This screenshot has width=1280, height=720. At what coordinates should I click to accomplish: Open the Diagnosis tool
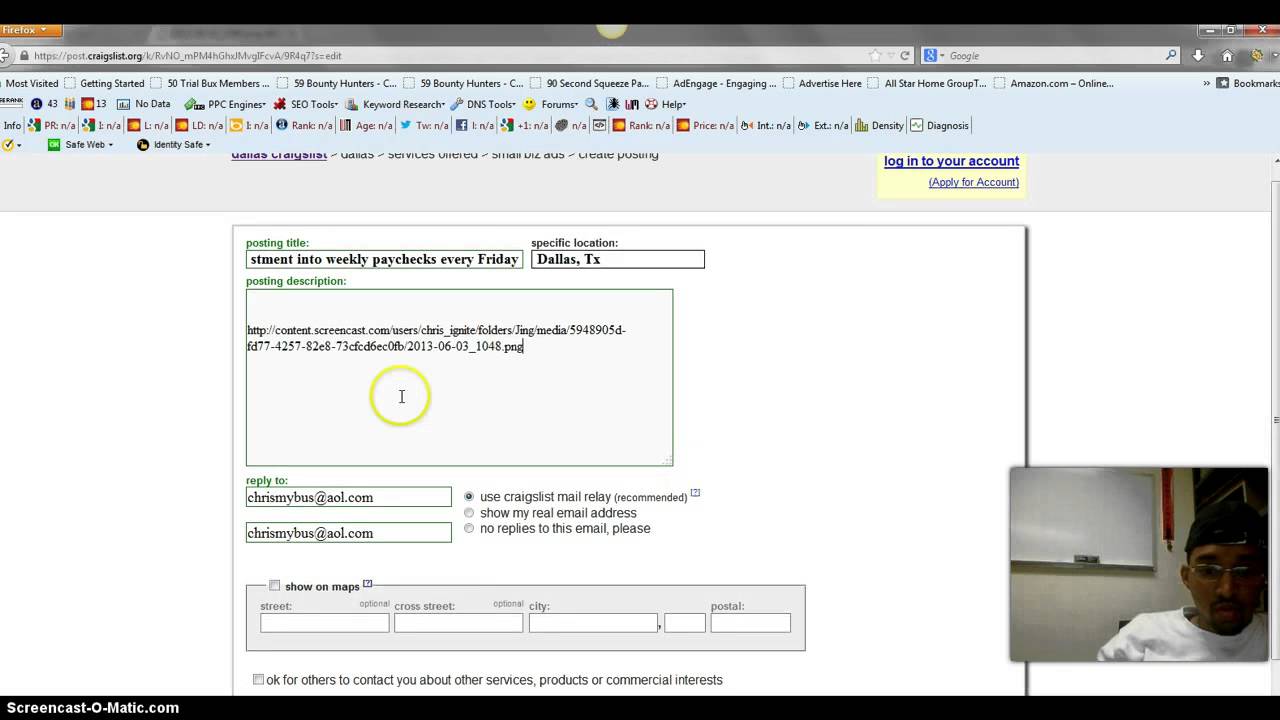point(939,126)
